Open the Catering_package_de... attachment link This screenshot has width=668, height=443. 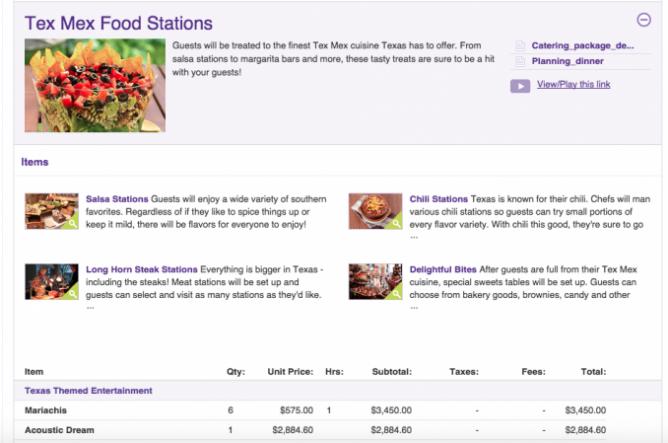coord(582,46)
